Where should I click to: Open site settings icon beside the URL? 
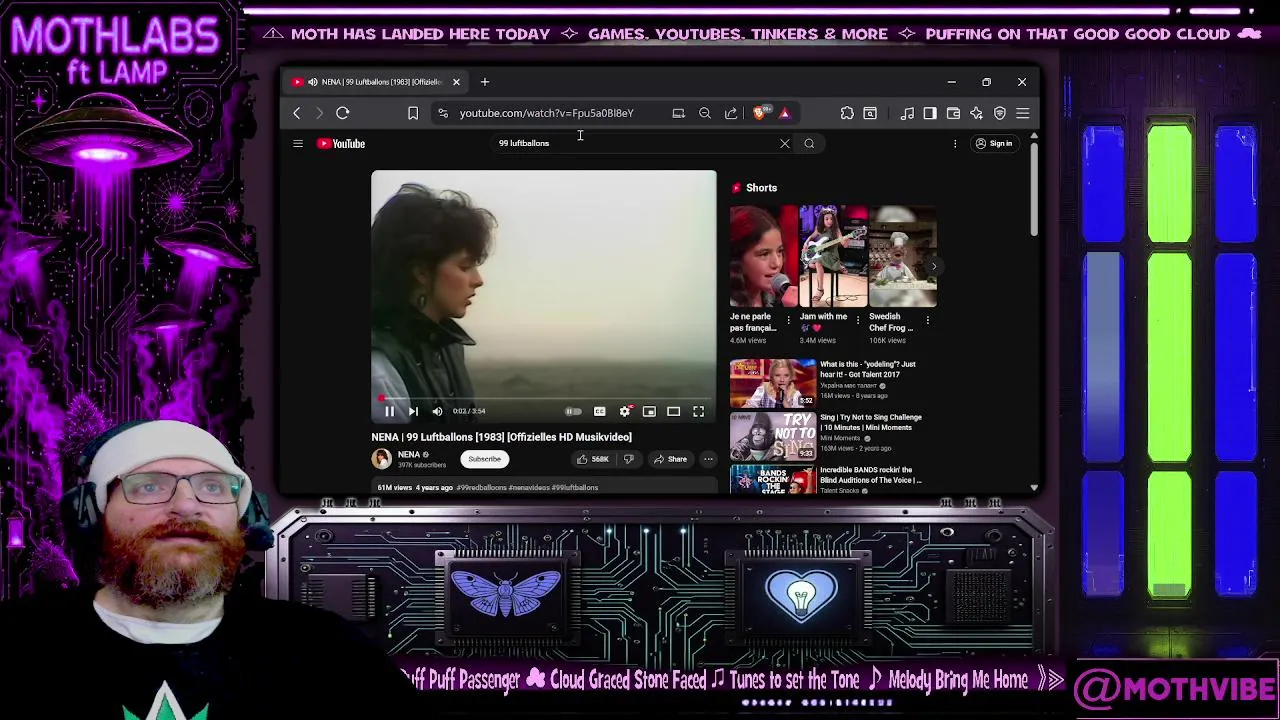click(x=443, y=113)
